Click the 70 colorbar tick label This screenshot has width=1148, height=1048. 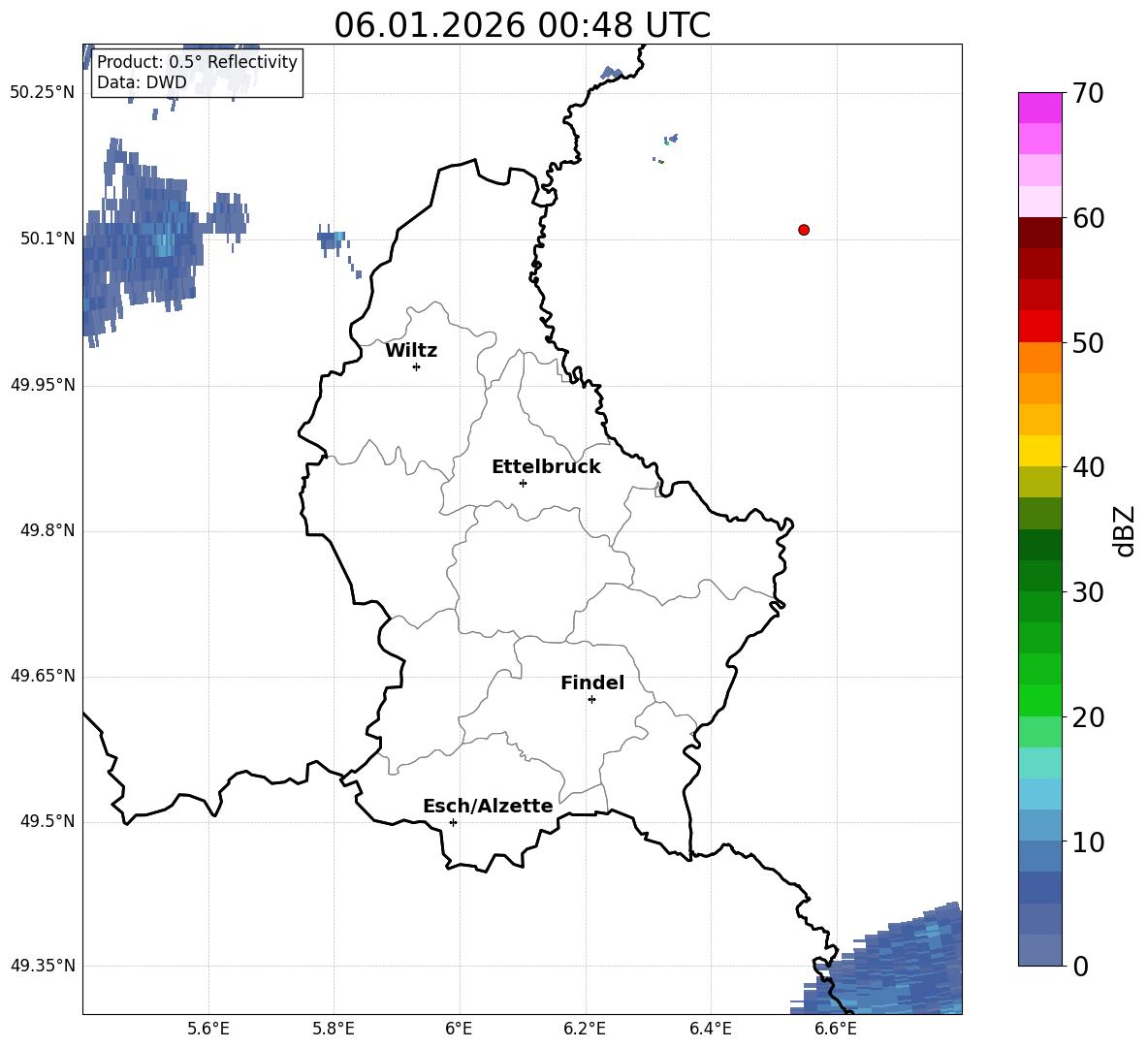pyautogui.click(x=1088, y=94)
